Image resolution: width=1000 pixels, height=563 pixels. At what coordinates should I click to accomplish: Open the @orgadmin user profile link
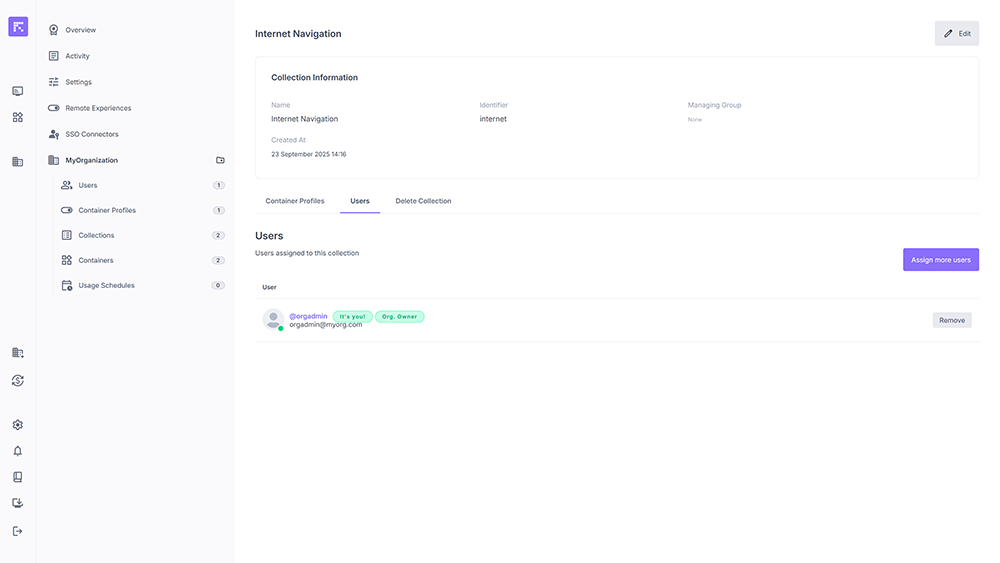pyautogui.click(x=308, y=316)
